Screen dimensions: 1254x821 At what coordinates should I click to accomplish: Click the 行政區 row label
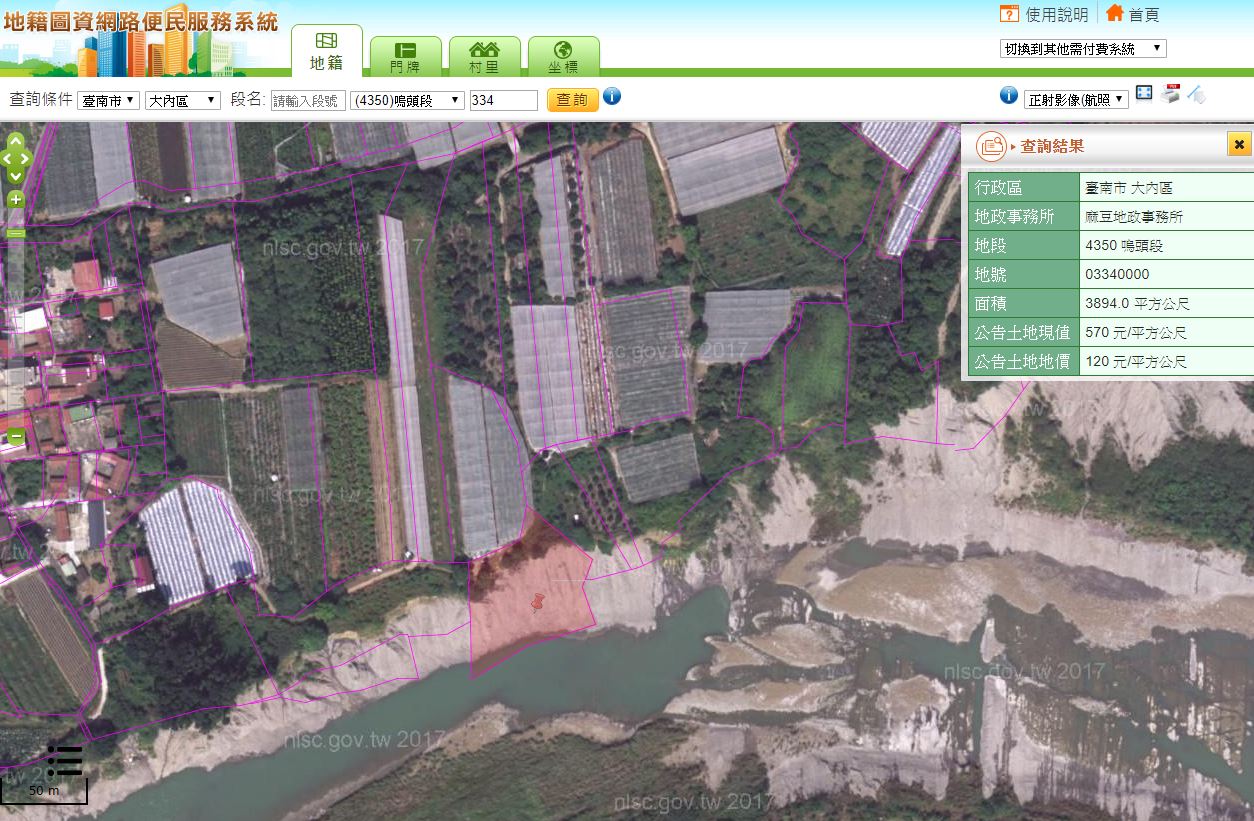tap(1024, 187)
